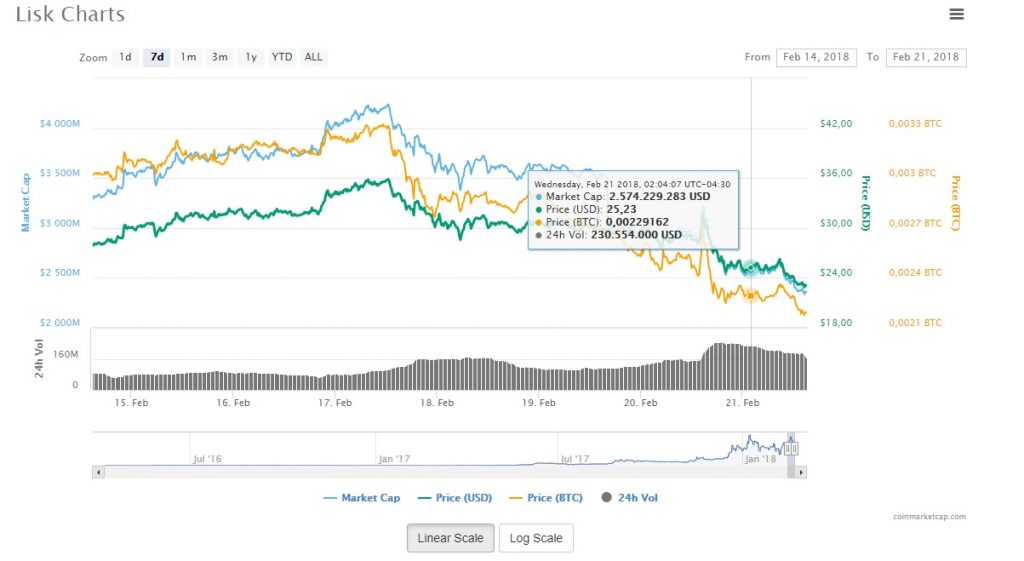Click the $2 000M market cap label

click(x=60, y=323)
